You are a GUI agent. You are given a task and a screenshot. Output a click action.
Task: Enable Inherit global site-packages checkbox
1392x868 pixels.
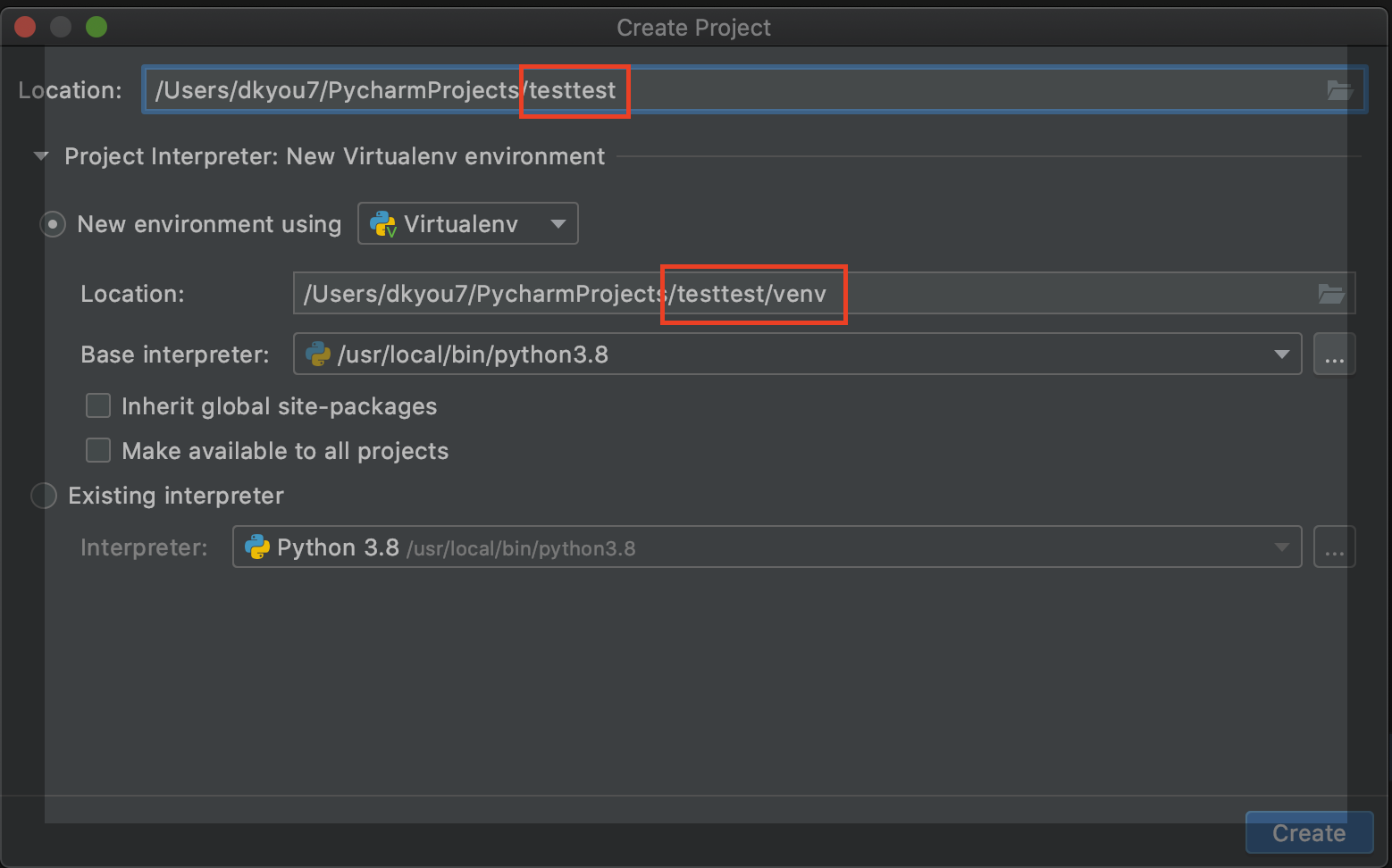(98, 406)
